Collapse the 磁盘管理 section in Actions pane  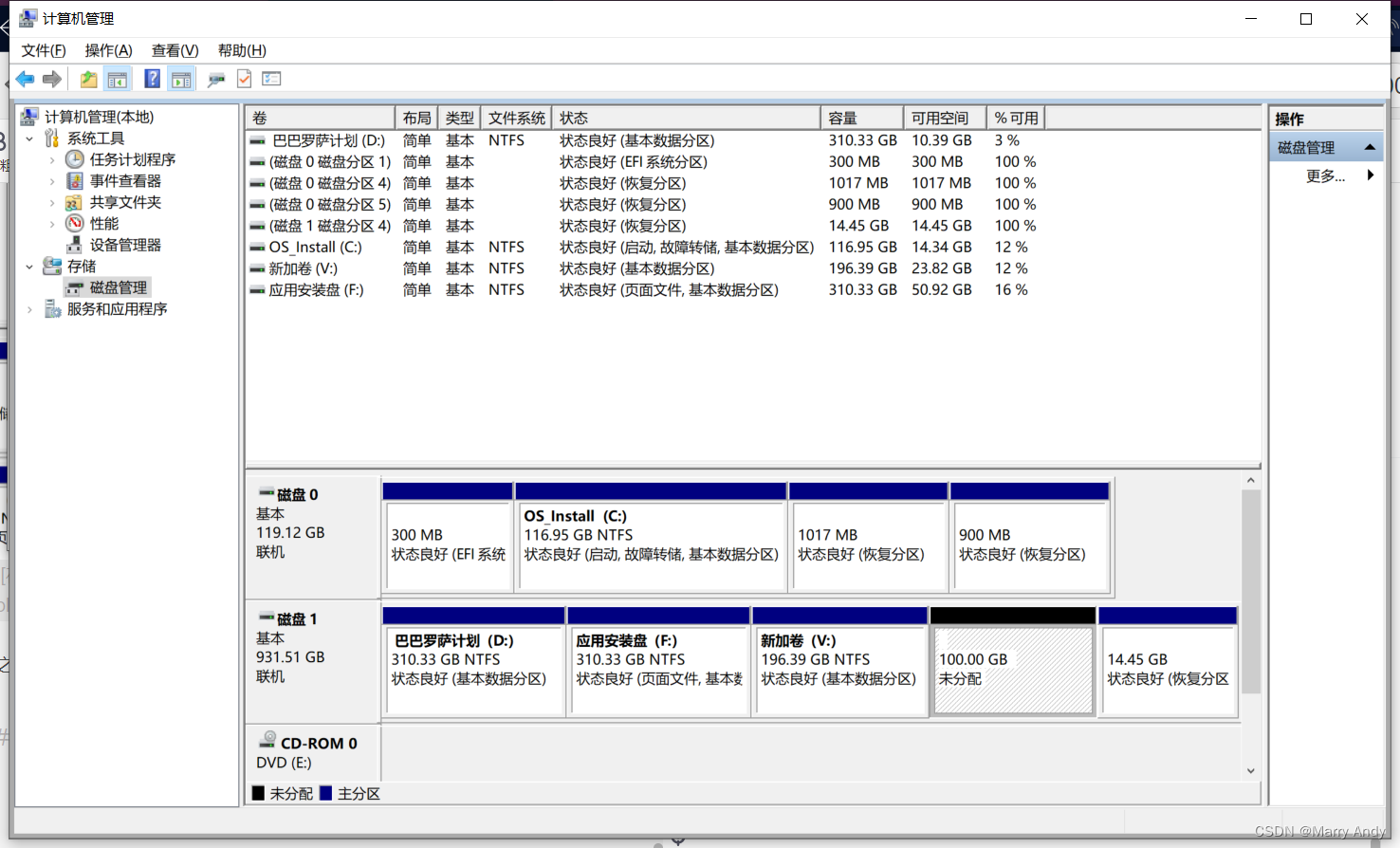tap(1370, 147)
